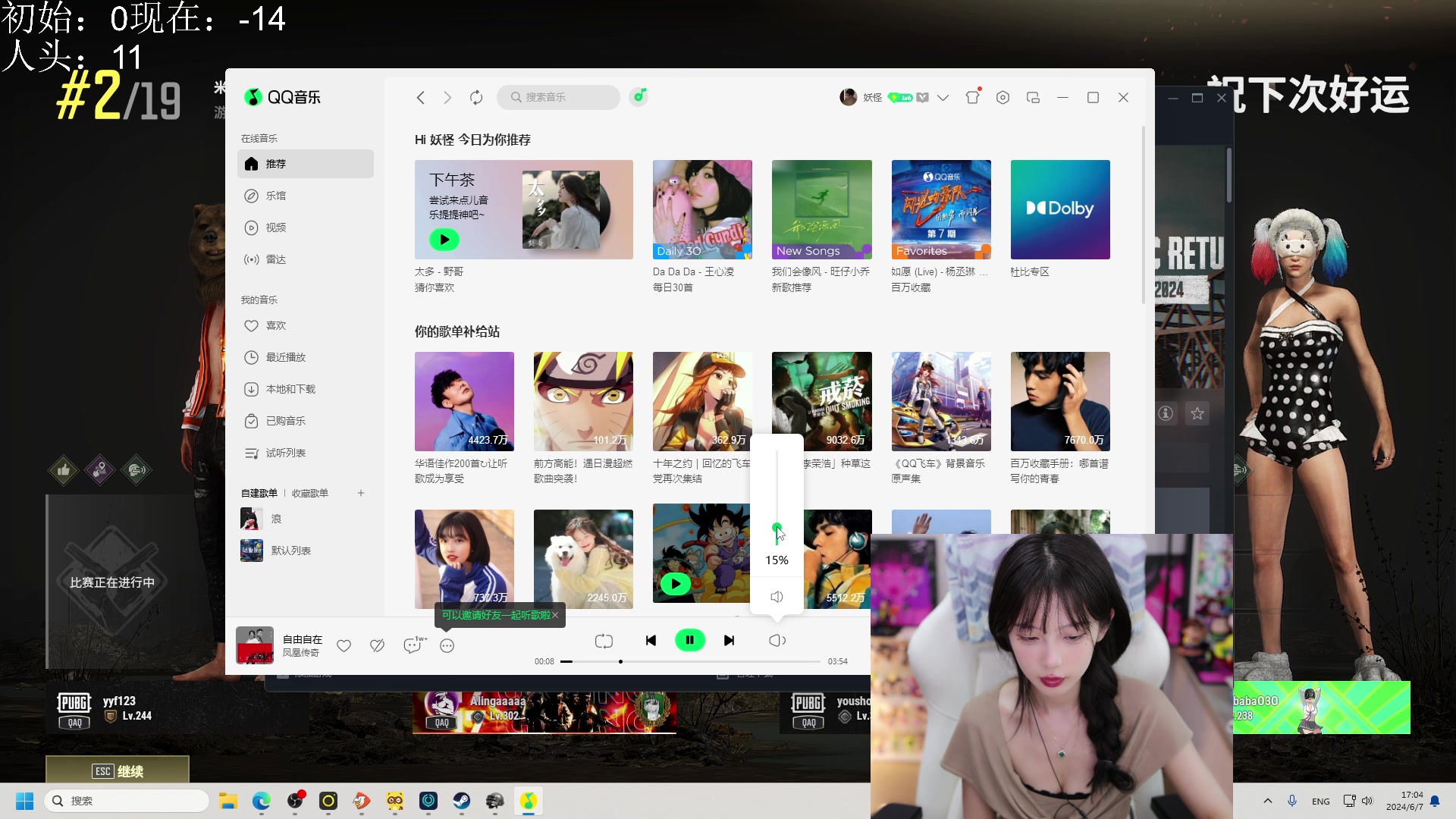Open the white dog 2245.0万 playlist cover

pos(583,559)
